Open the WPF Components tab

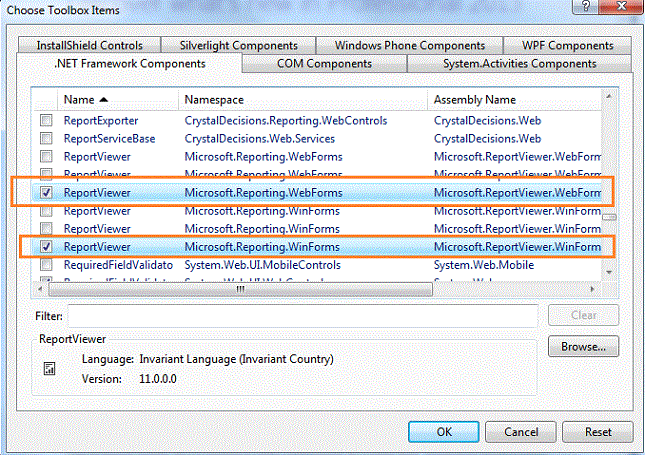[567, 45]
